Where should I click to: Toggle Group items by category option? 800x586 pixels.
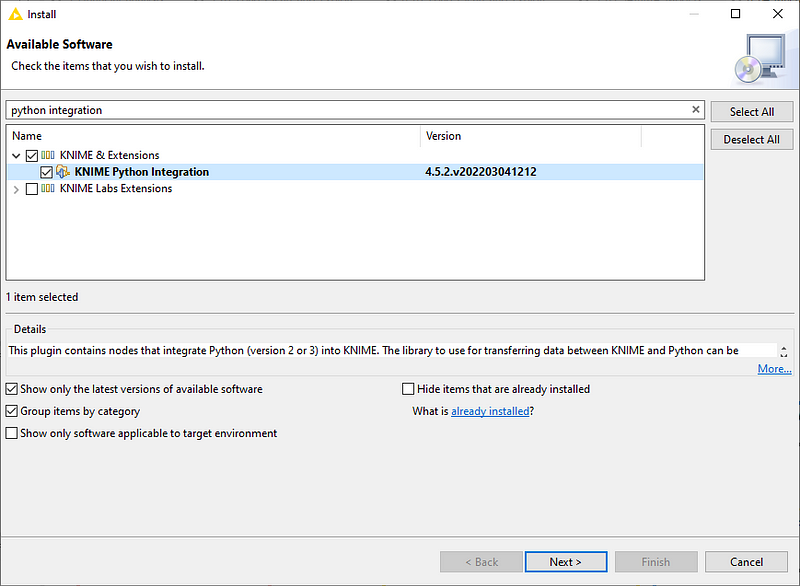pyautogui.click(x=12, y=411)
